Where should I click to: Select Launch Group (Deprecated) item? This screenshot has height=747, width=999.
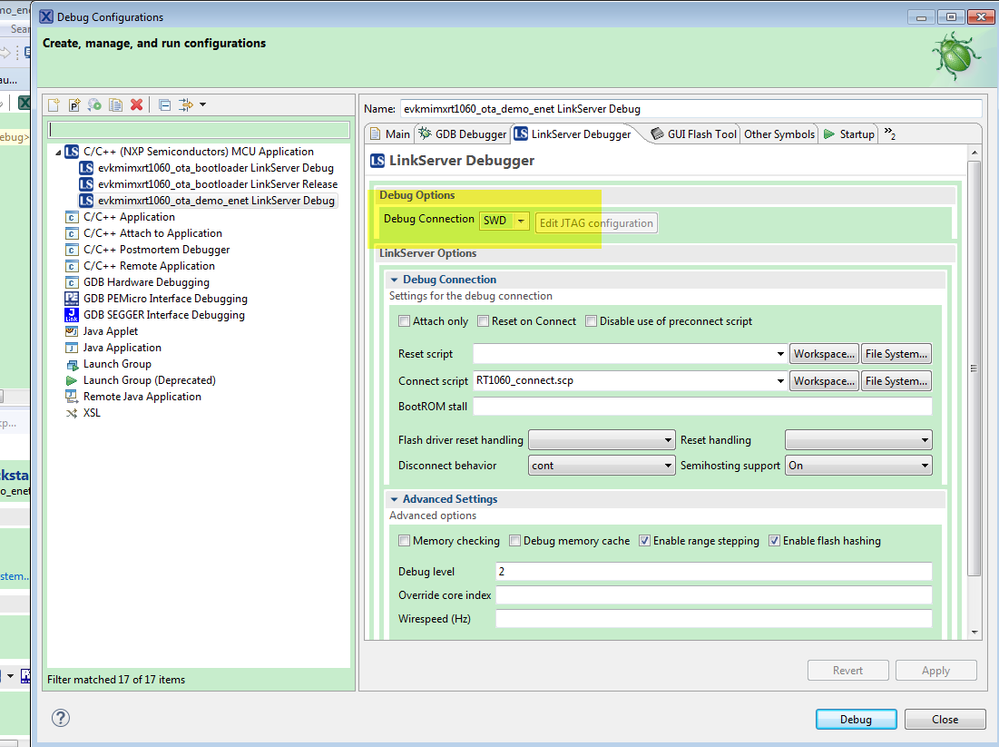coord(149,381)
